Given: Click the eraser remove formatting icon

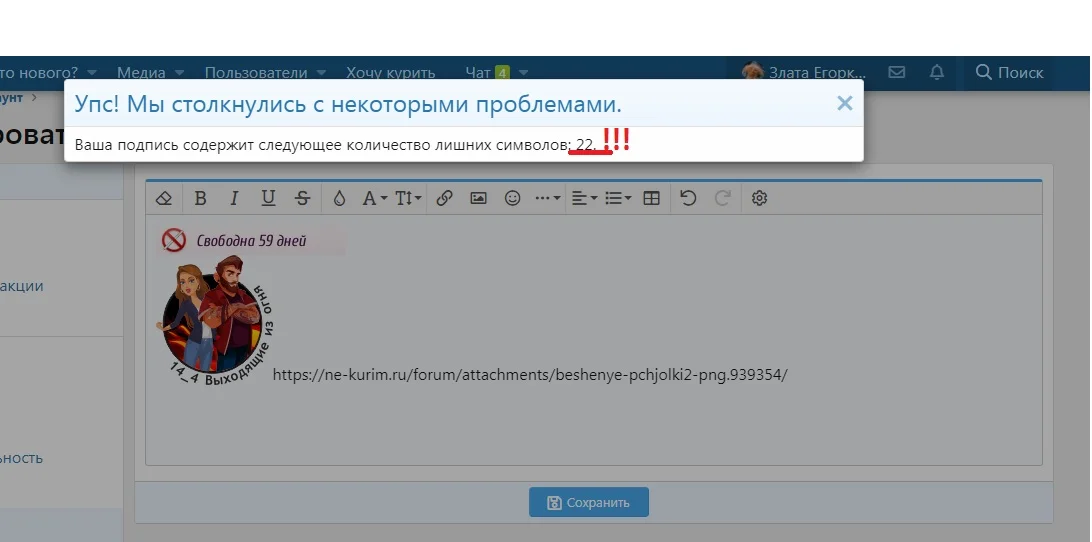Looking at the screenshot, I should [x=164, y=199].
